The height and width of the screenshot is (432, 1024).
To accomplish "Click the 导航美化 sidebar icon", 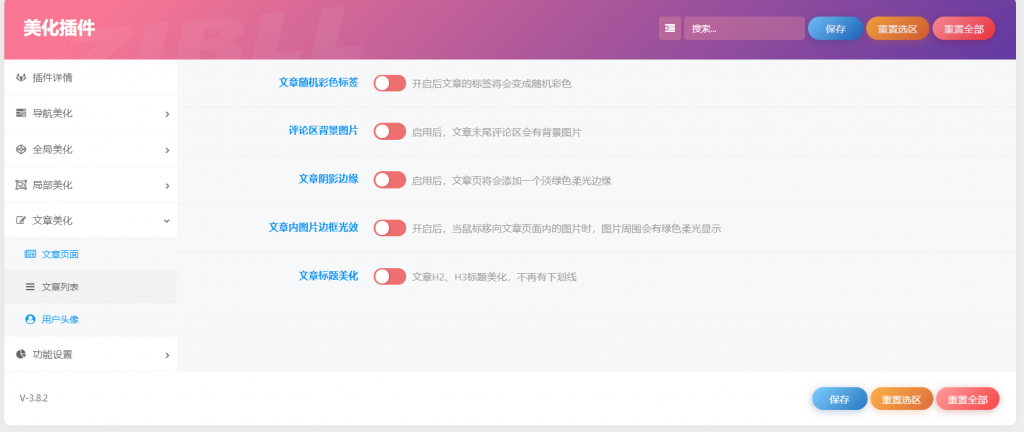I will pos(21,114).
